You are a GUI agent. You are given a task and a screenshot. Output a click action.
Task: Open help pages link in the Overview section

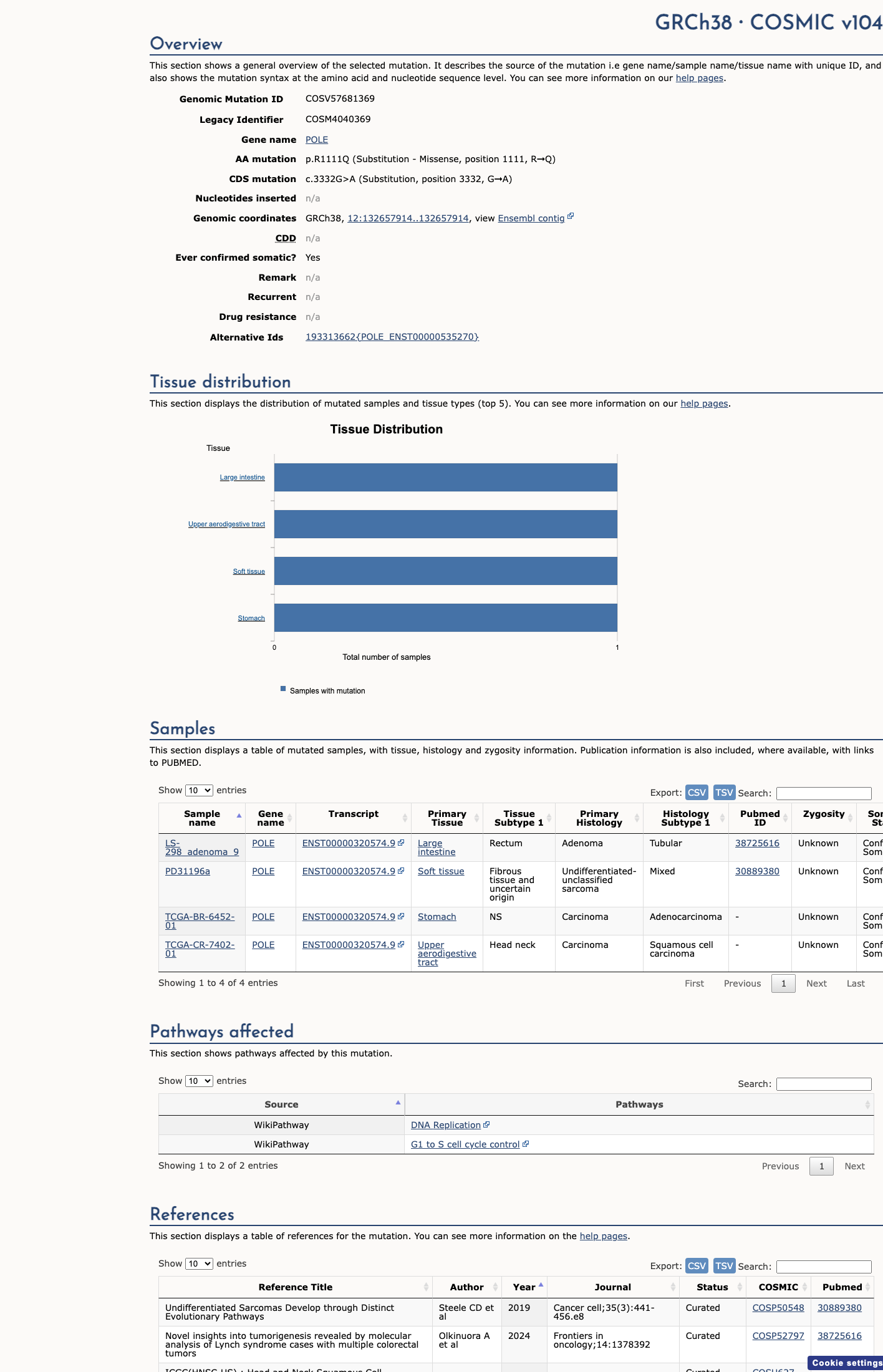[700, 78]
